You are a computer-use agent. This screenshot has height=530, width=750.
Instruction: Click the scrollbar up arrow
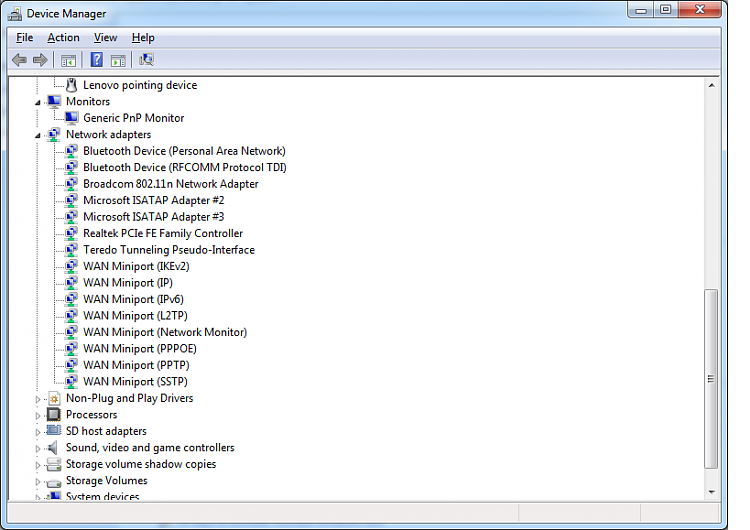click(711, 86)
